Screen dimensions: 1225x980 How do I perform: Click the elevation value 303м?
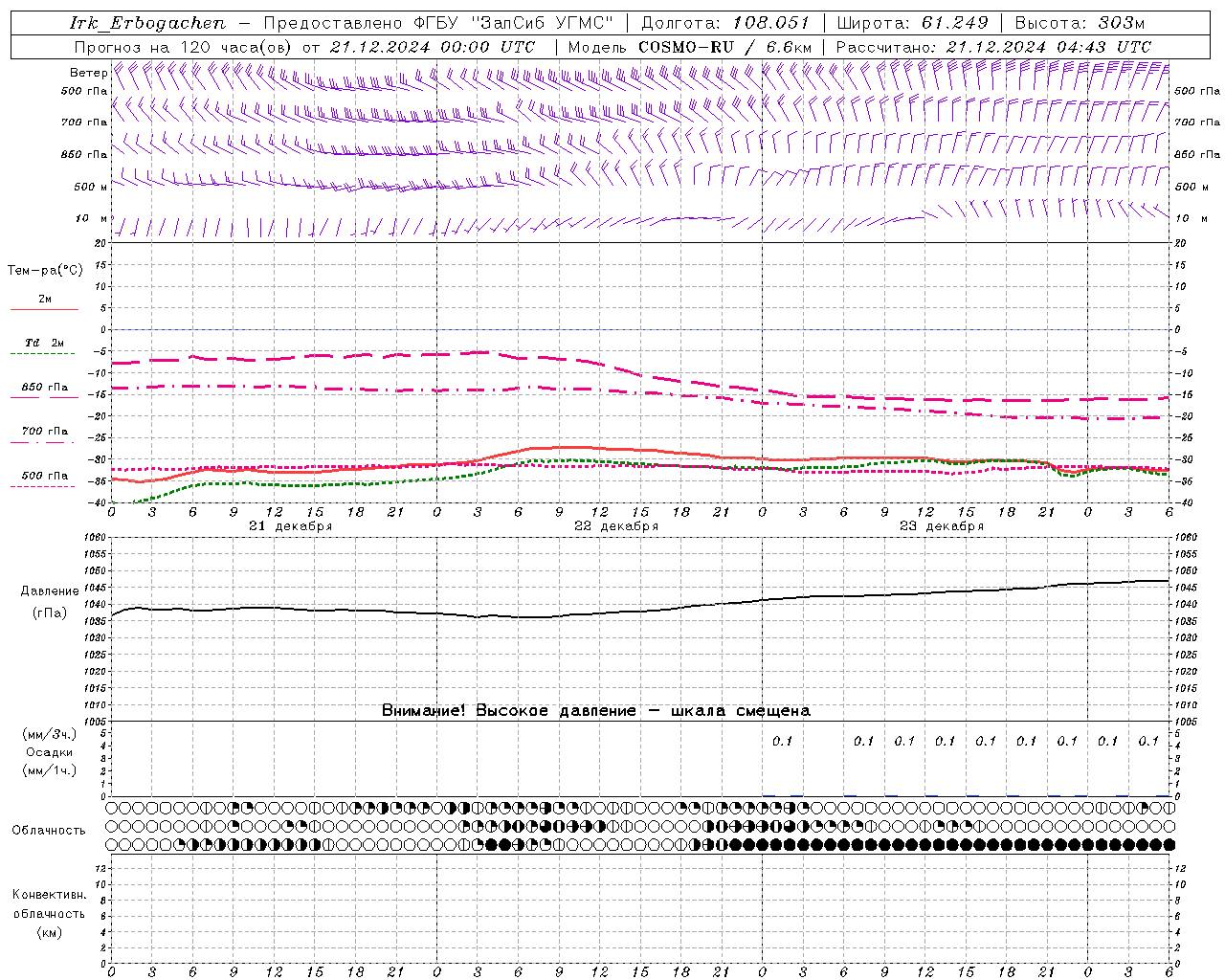tap(1120, 23)
